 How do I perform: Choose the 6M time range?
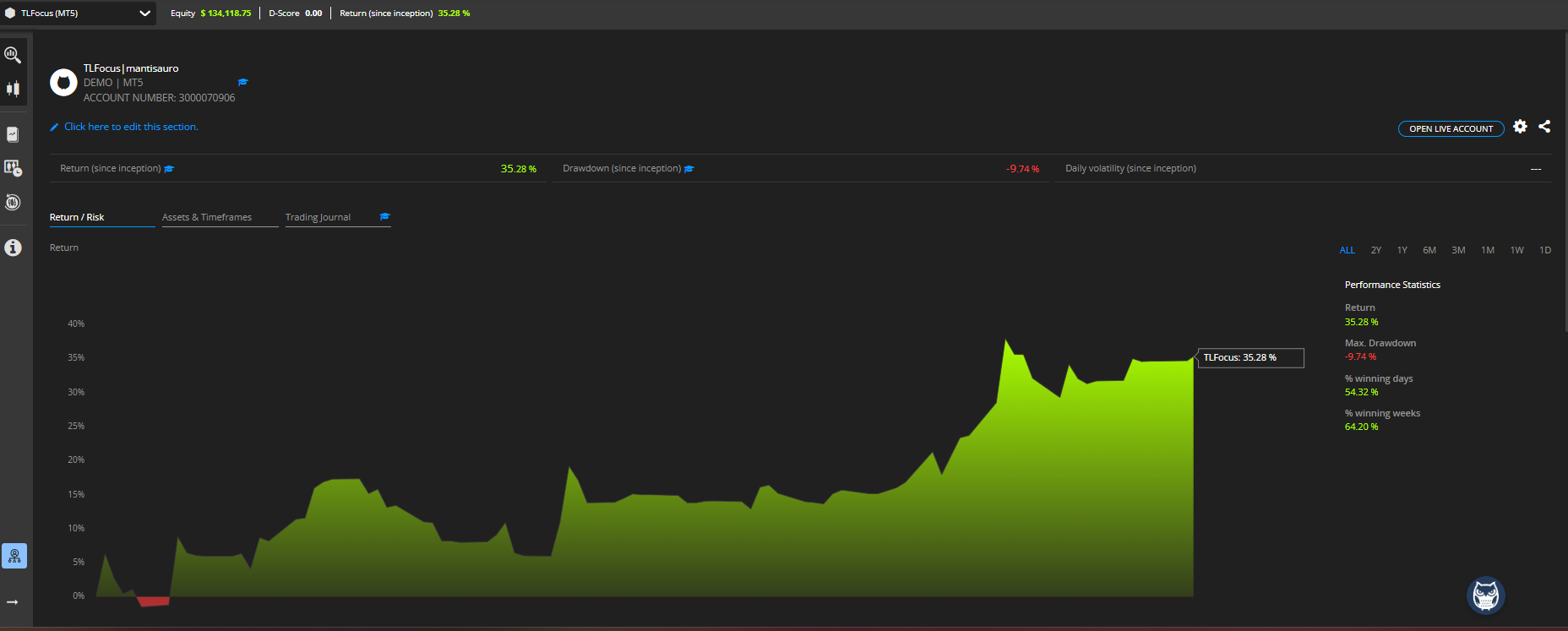pos(1429,250)
